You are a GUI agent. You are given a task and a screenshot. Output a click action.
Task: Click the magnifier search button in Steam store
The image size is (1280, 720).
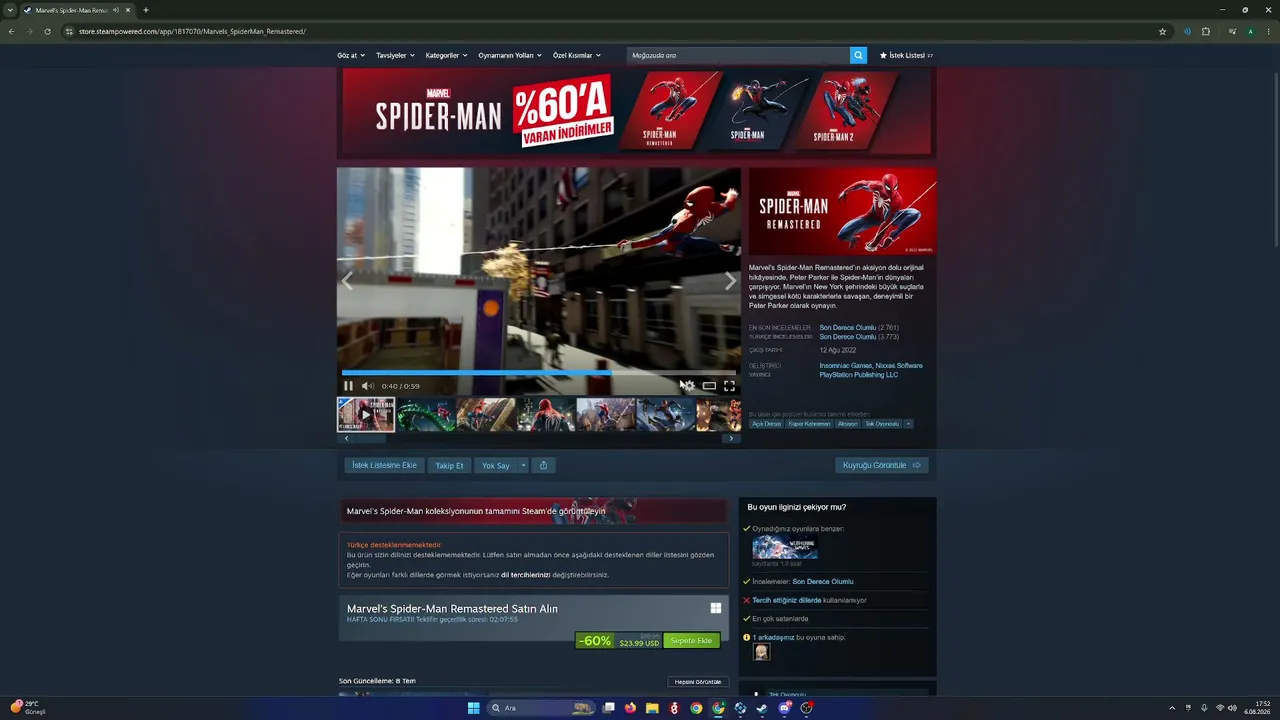(x=858, y=55)
